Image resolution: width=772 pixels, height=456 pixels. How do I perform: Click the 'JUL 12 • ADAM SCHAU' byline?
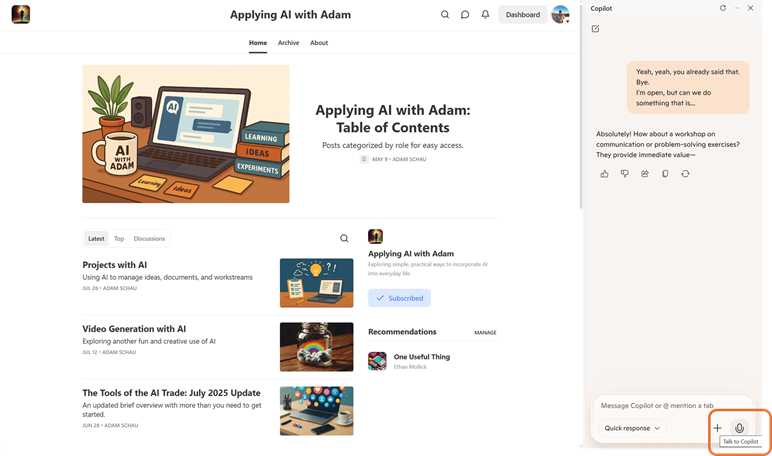pyautogui.click(x=109, y=352)
